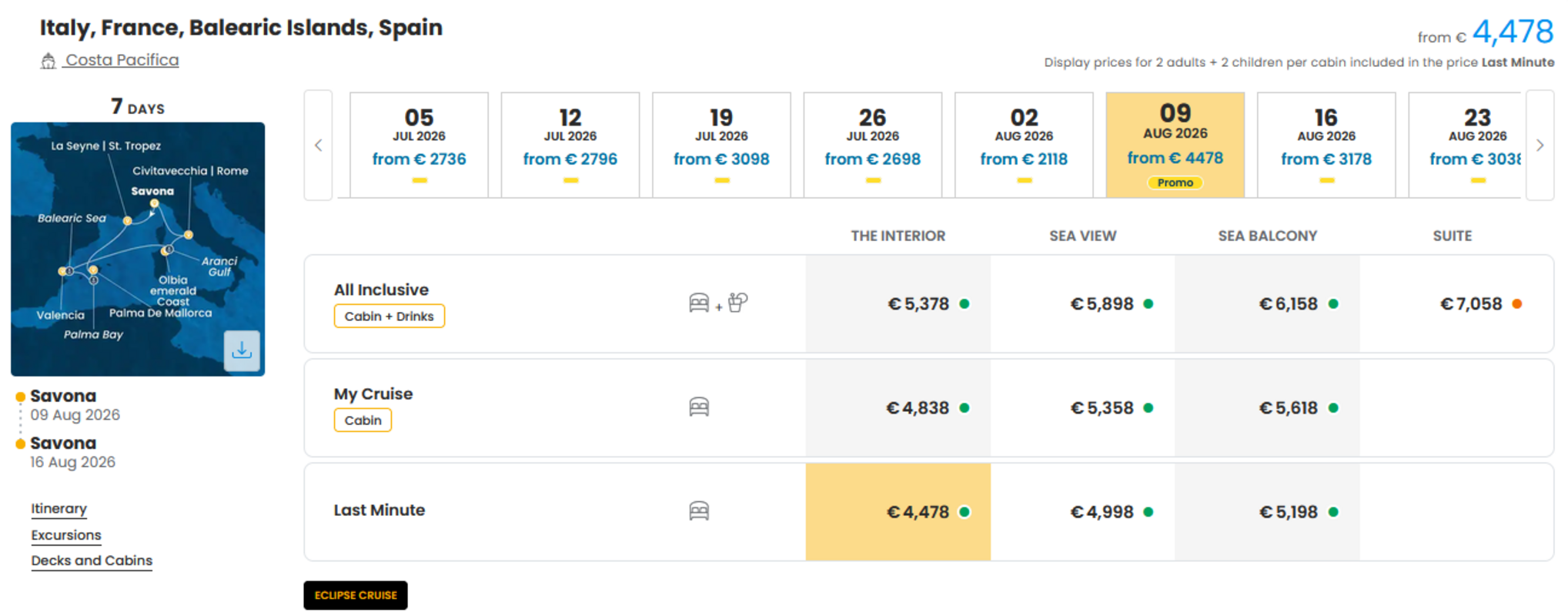Show next departure dates
The image size is (1568, 616).
pos(1540,145)
